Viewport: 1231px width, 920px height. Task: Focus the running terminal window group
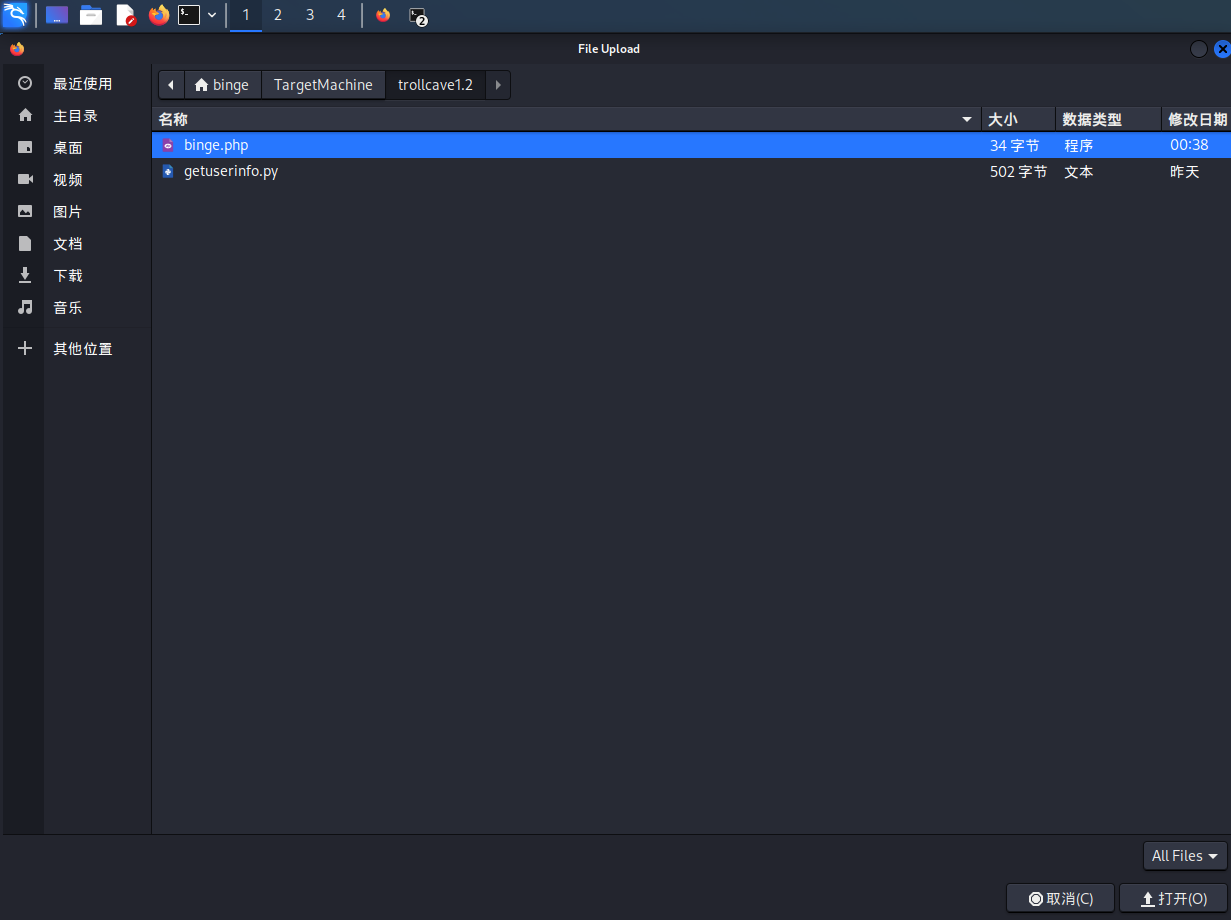418,16
